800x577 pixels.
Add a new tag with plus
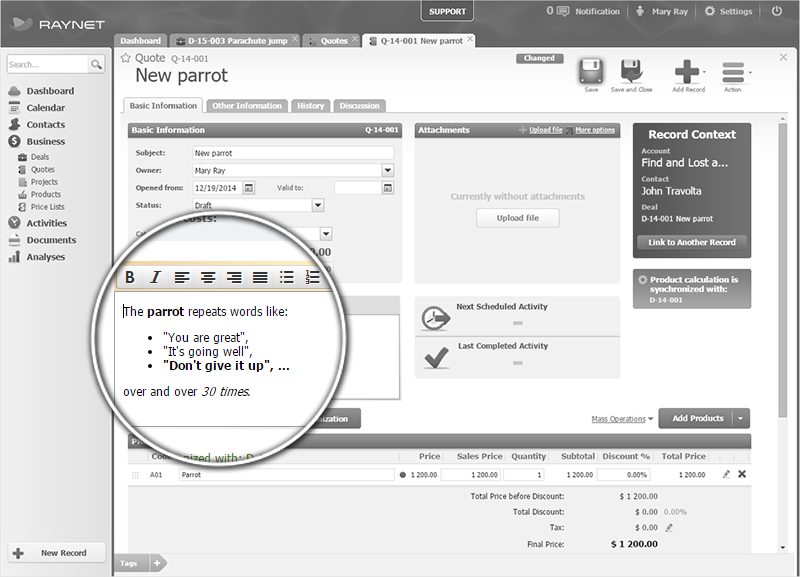[157, 563]
